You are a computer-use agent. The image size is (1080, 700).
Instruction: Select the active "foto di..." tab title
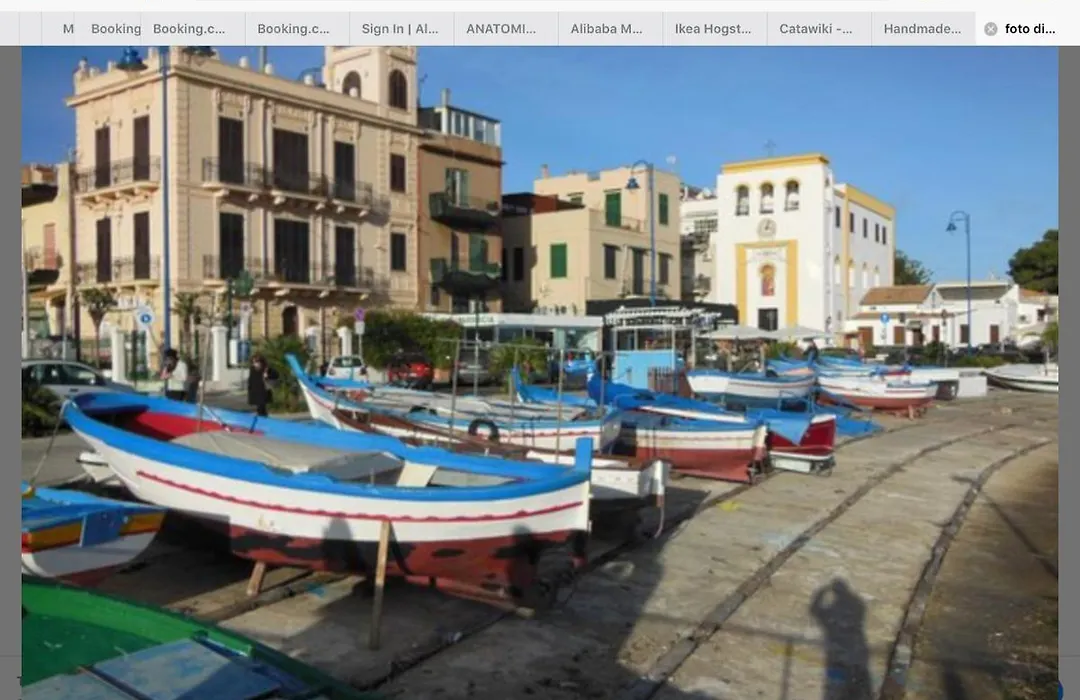(x=1030, y=29)
